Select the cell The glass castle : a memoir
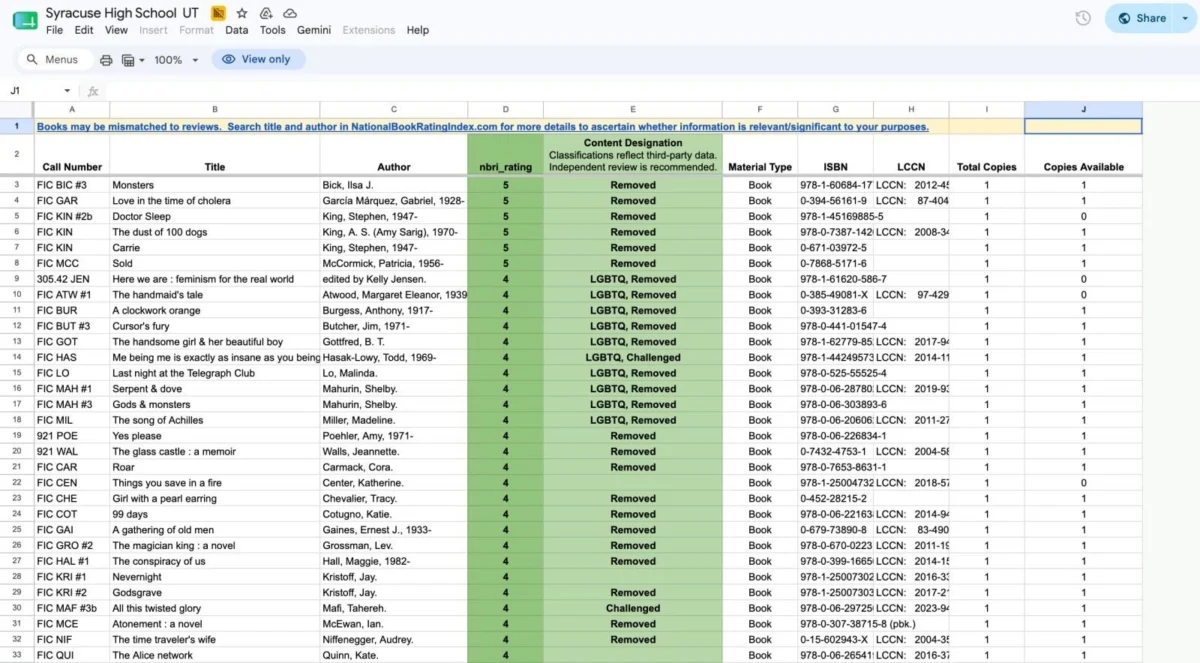1200x663 pixels. (215, 451)
